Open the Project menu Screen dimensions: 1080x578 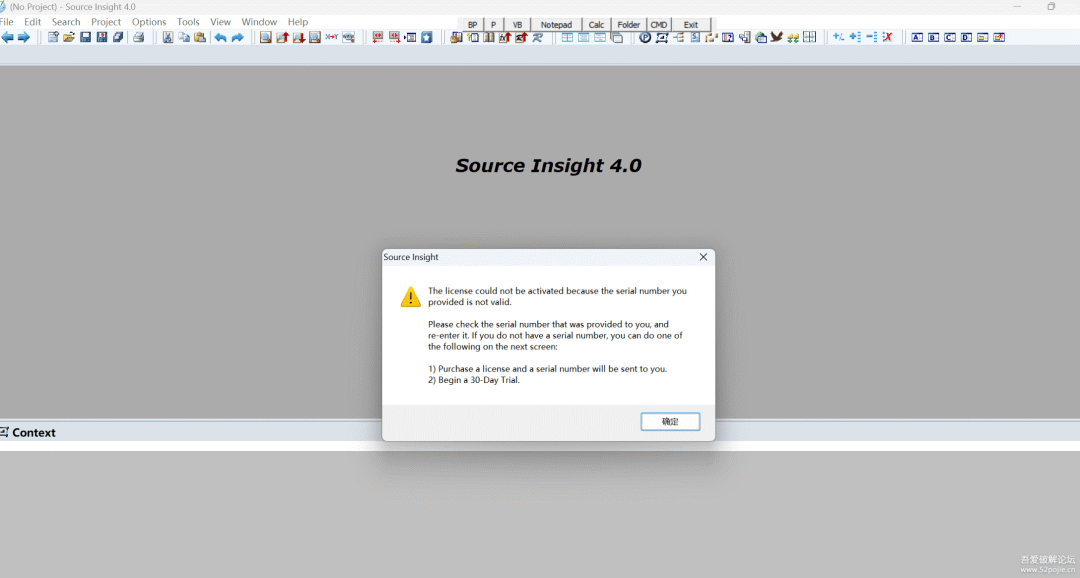point(106,22)
